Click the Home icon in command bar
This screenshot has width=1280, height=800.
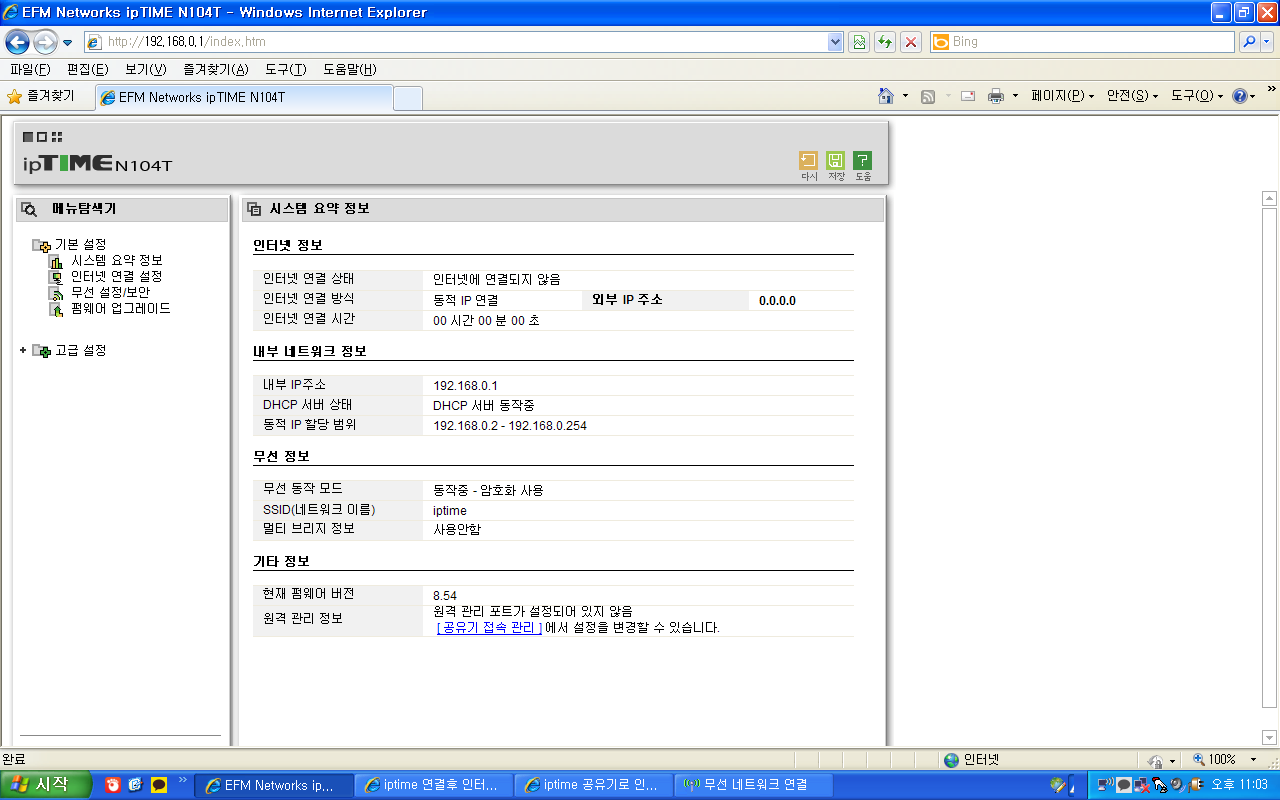point(885,96)
